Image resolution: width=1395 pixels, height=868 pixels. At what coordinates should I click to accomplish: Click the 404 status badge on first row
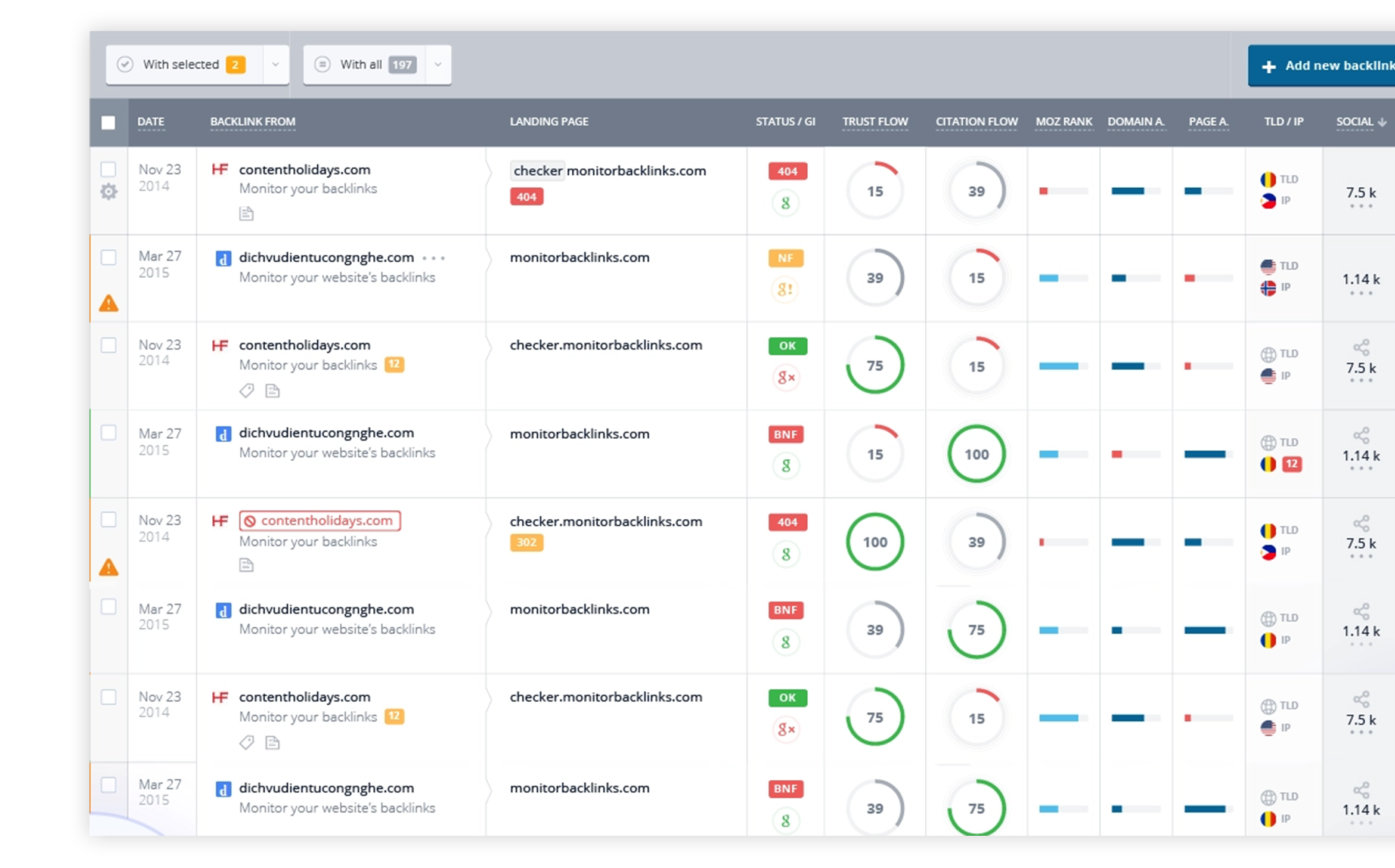pos(786,171)
